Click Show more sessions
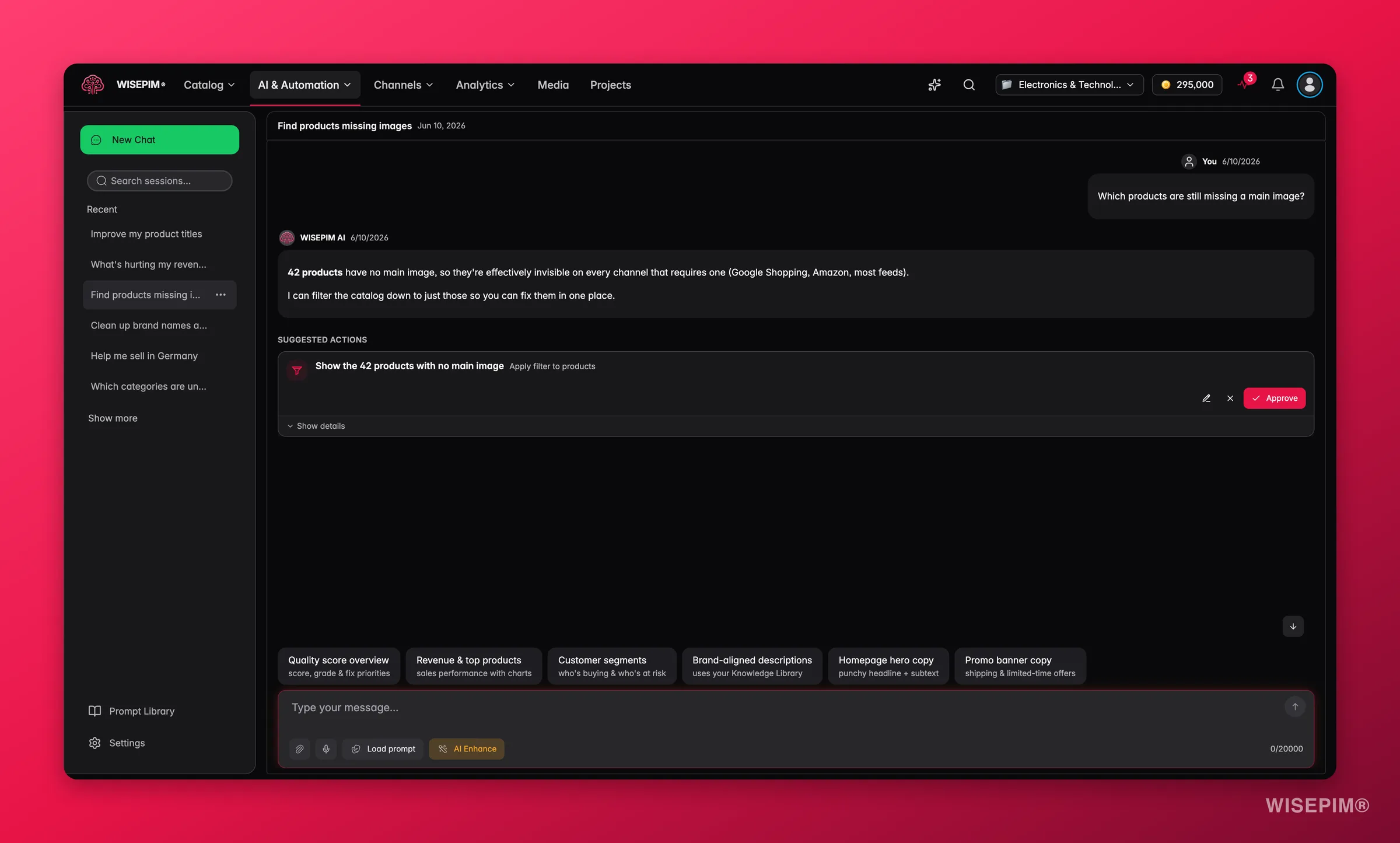Screen dimensions: 1400x843 tap(113, 418)
